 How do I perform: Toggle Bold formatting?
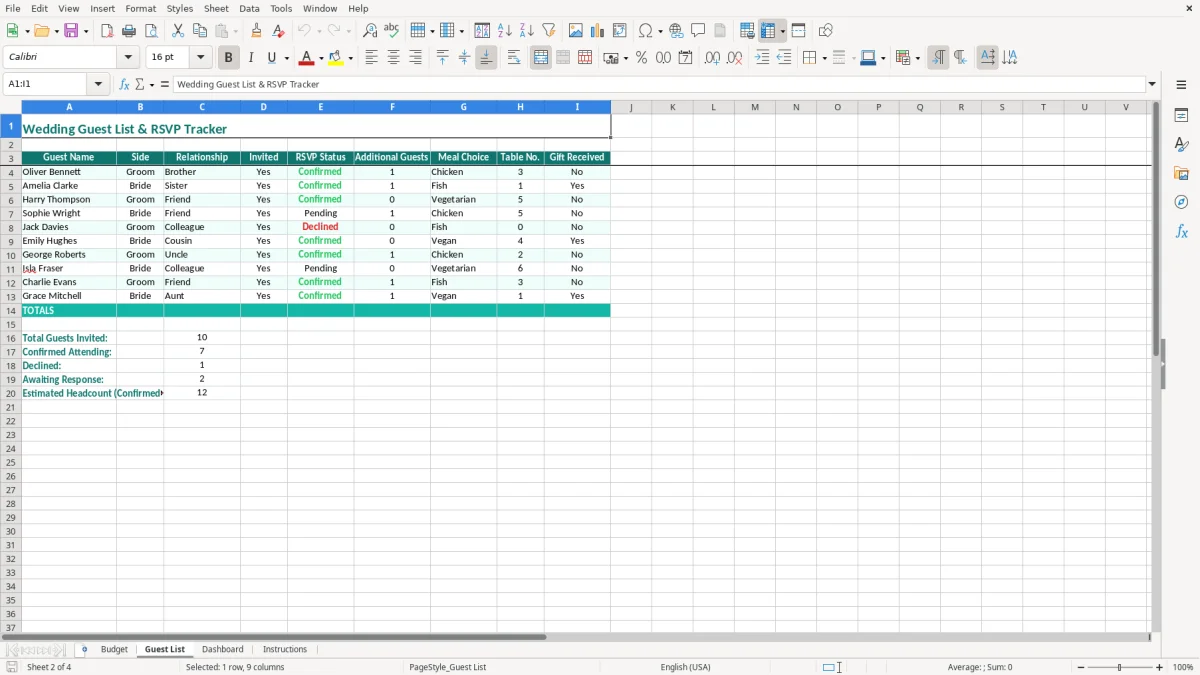(228, 58)
